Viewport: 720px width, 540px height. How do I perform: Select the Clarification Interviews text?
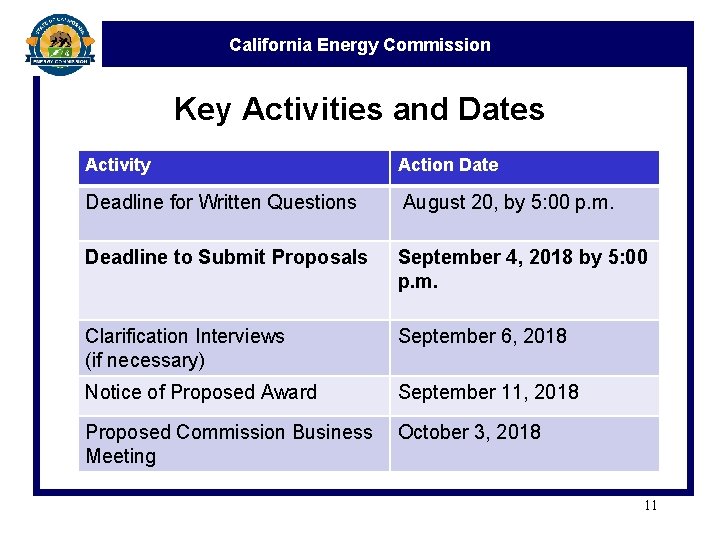(x=185, y=336)
